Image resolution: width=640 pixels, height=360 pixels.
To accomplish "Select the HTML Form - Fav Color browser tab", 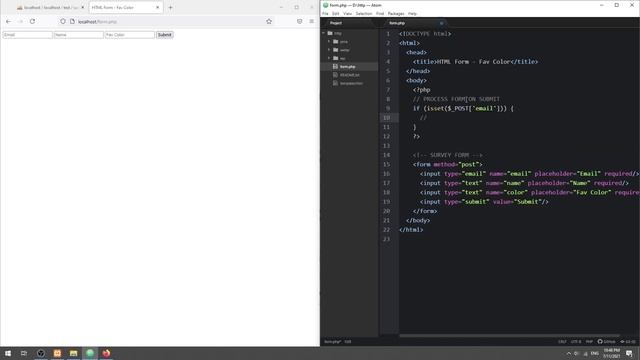I will 126,7.
